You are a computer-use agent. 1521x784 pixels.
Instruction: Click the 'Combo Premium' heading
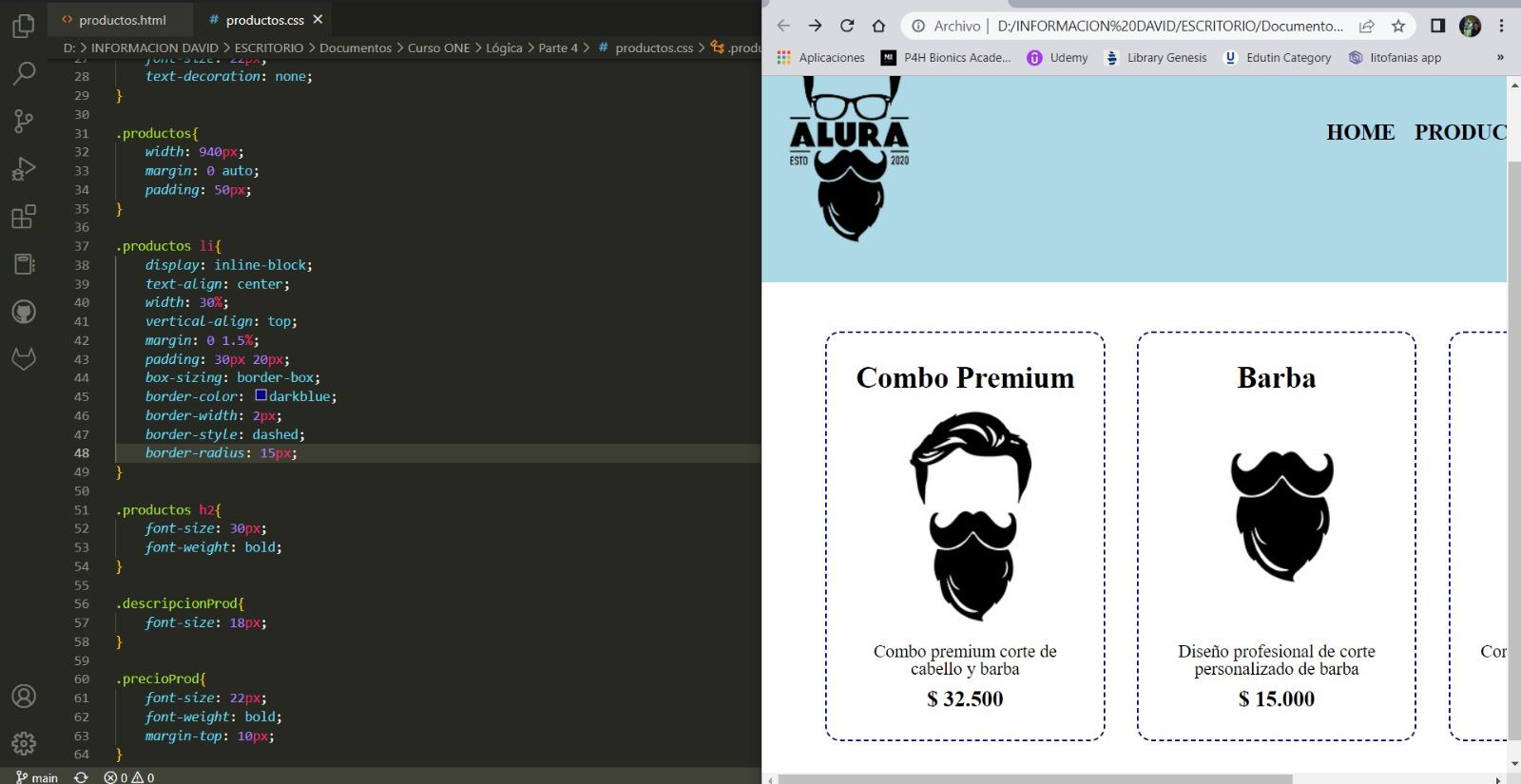pos(965,377)
